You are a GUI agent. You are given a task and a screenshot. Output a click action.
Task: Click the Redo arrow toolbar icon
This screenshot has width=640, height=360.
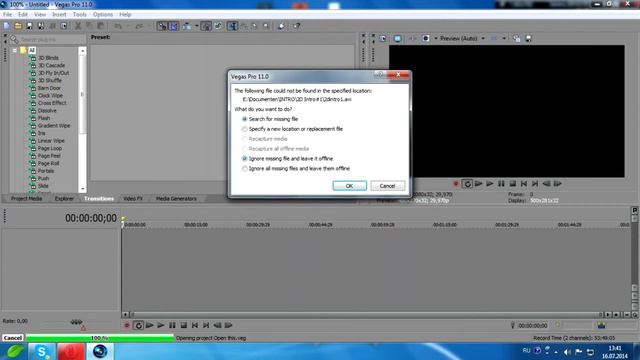coord(139,26)
